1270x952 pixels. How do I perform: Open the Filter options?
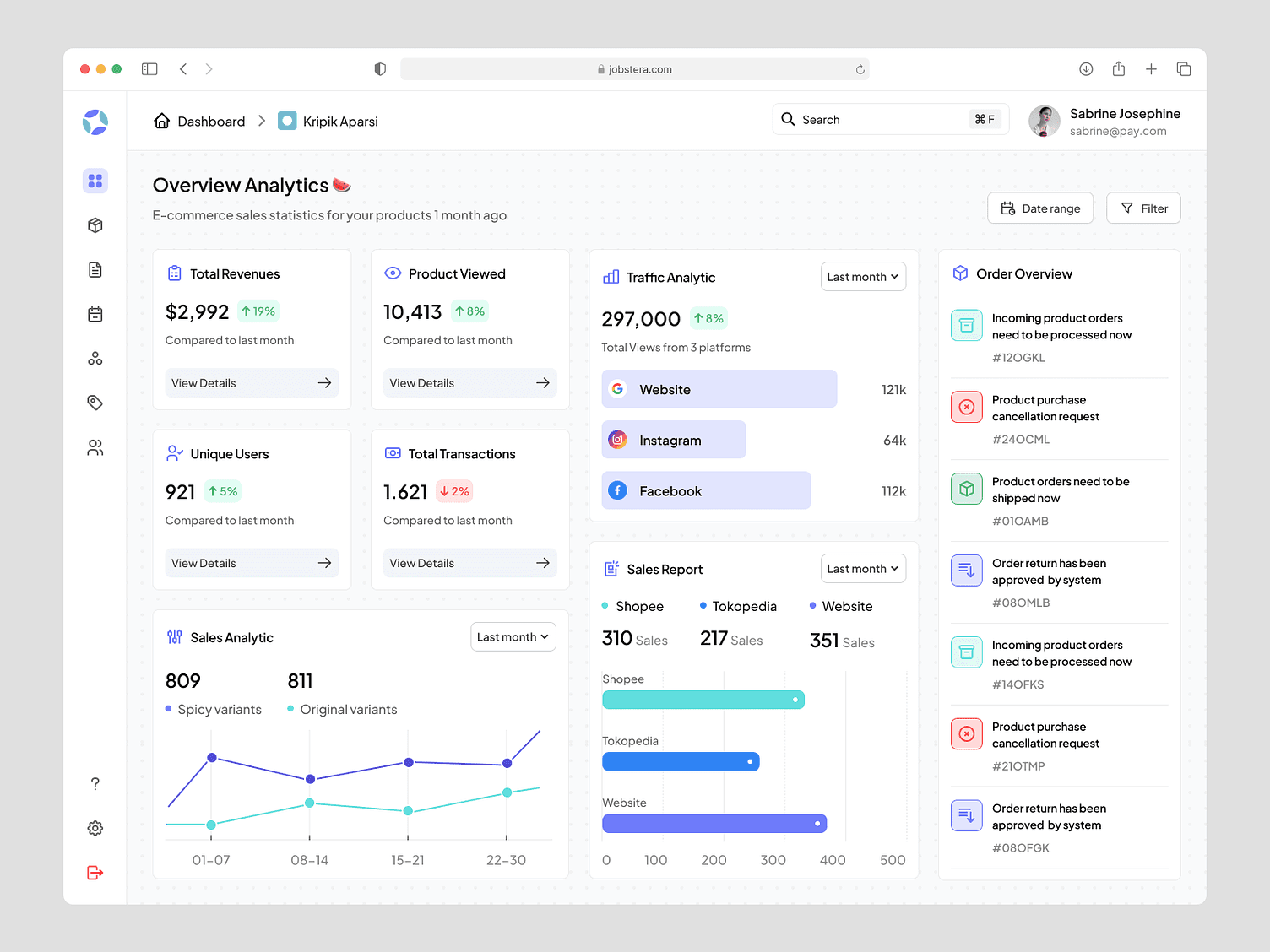click(x=1143, y=208)
